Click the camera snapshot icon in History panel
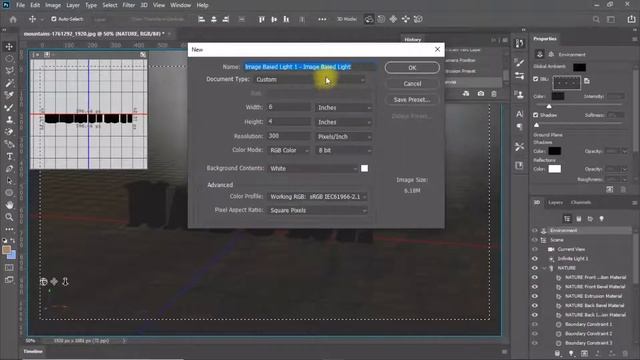Image resolution: width=640 pixels, height=360 pixels. click(x=481, y=94)
